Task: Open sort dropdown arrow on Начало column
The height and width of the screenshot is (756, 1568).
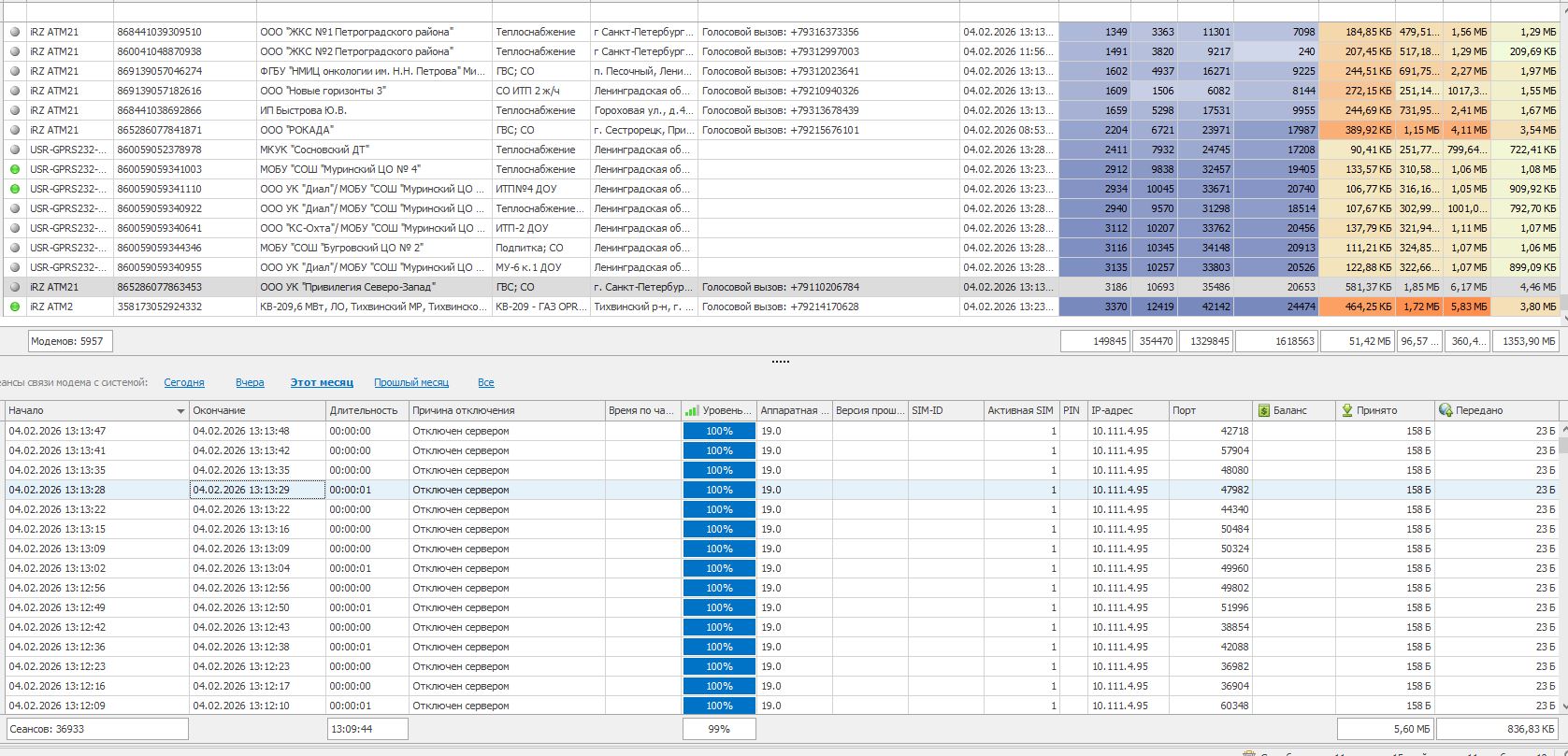Action: coord(180,411)
